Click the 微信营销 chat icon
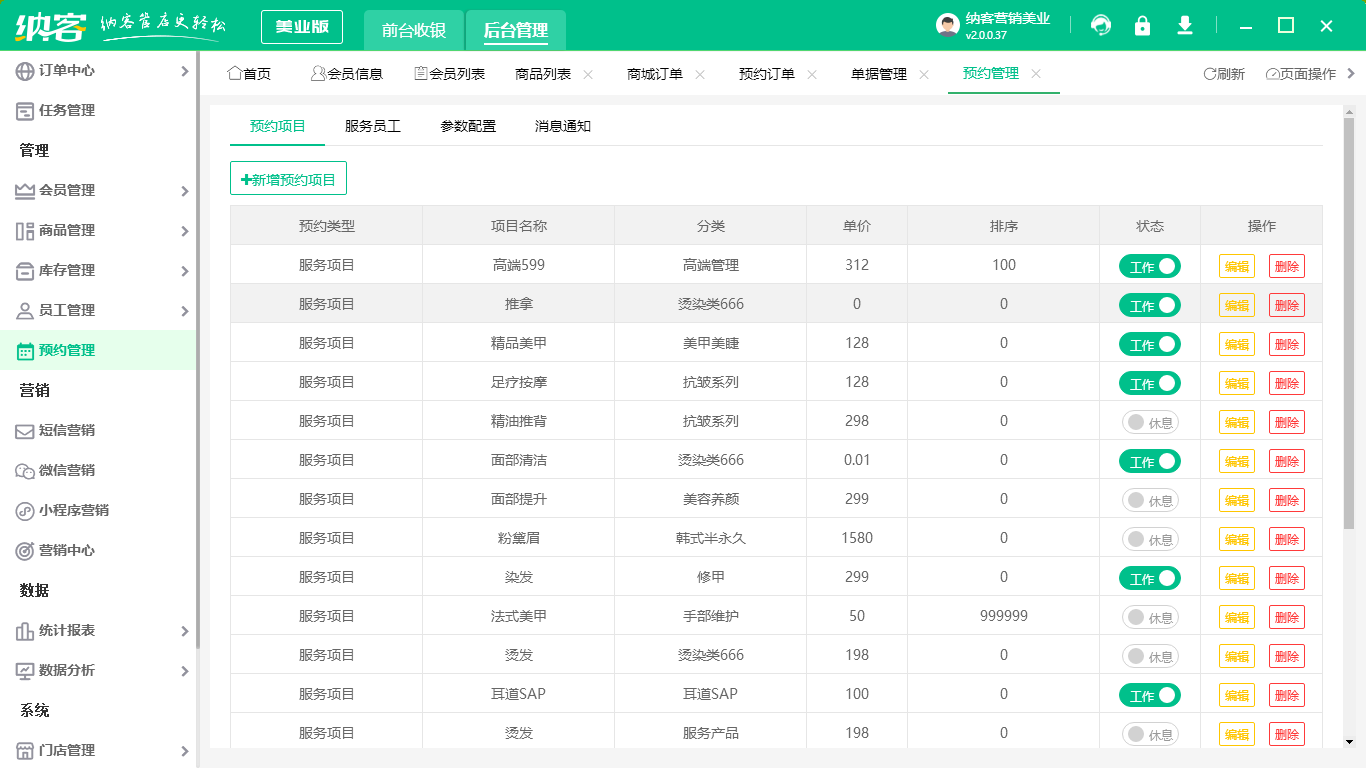Screen dimensions: 1366x768 25,471
